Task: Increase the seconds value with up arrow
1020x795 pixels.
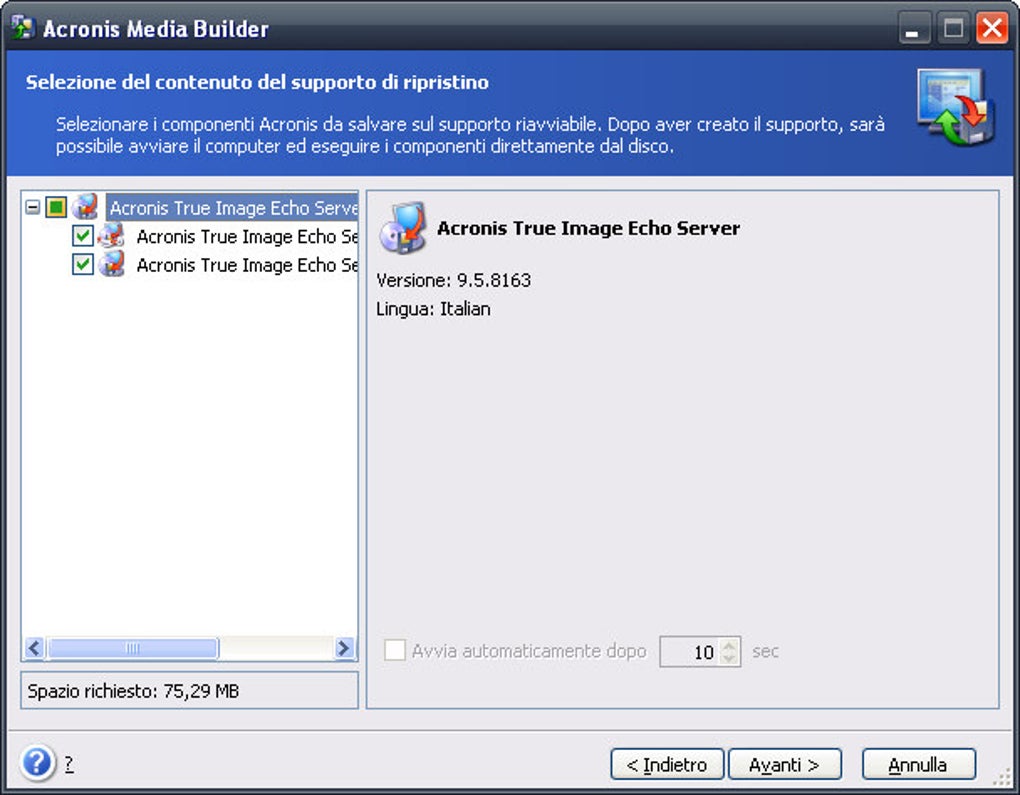Action: click(730, 645)
